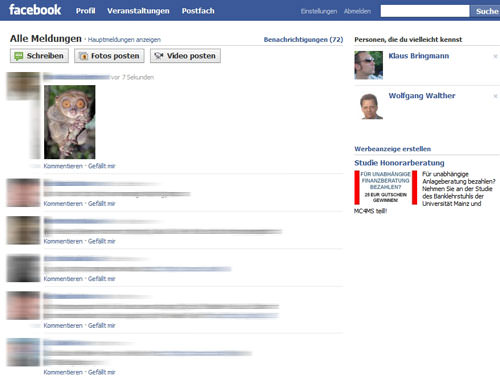Open Benachrichtigungen (72) link
This screenshot has height=377, width=500.
click(303, 39)
